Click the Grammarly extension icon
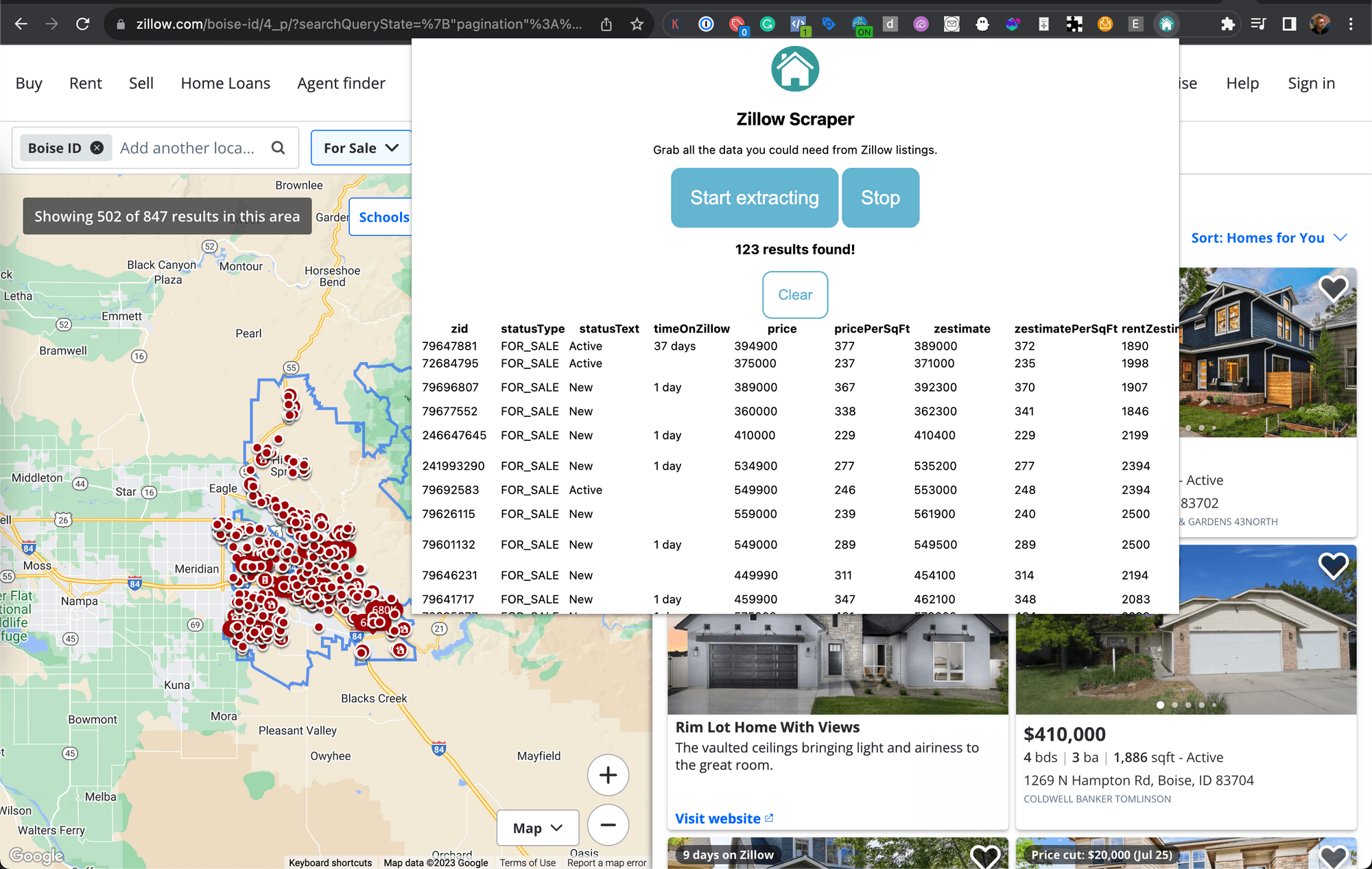This screenshot has height=869, width=1372. [767, 23]
